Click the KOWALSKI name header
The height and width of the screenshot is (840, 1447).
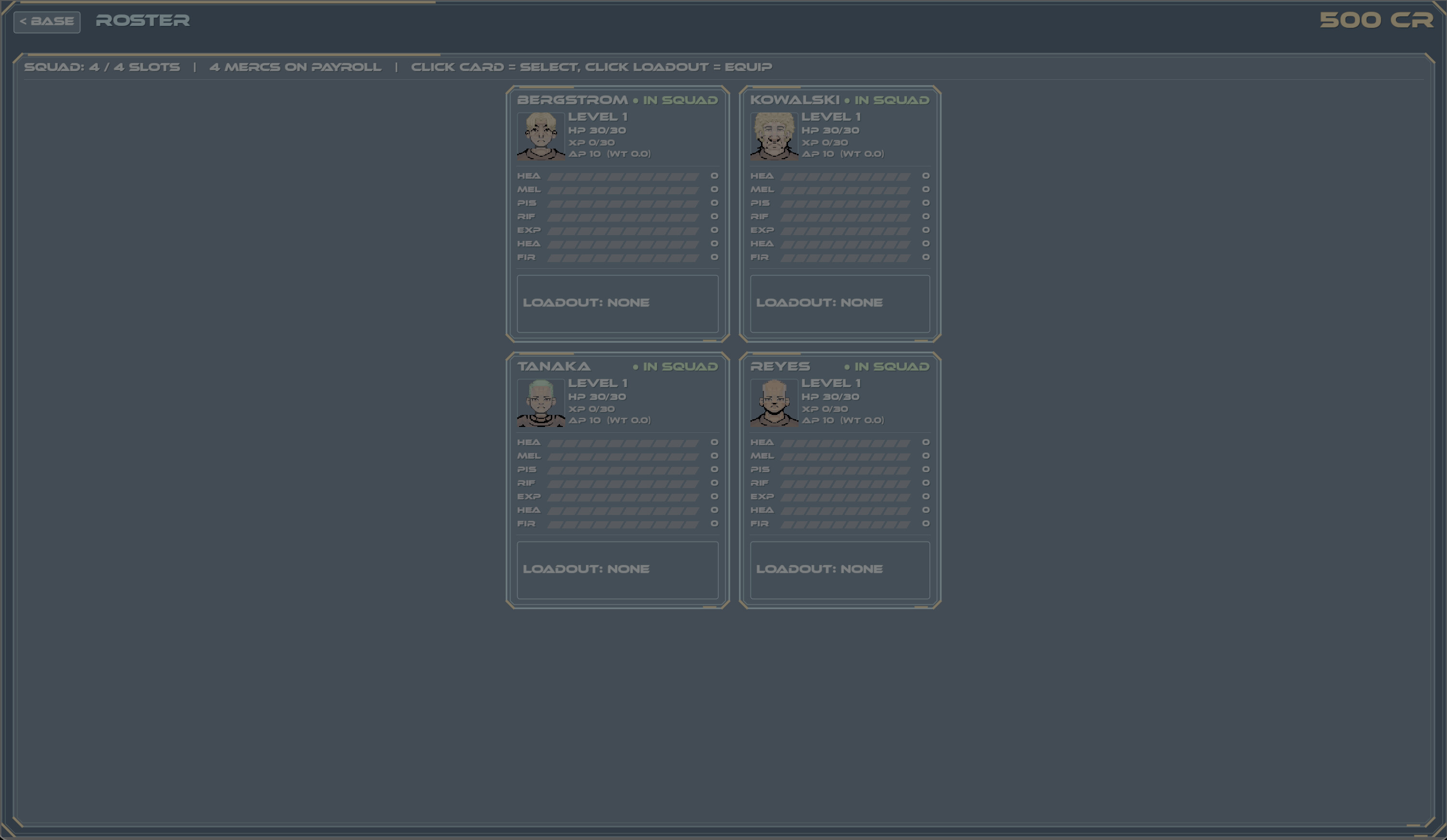tap(795, 100)
